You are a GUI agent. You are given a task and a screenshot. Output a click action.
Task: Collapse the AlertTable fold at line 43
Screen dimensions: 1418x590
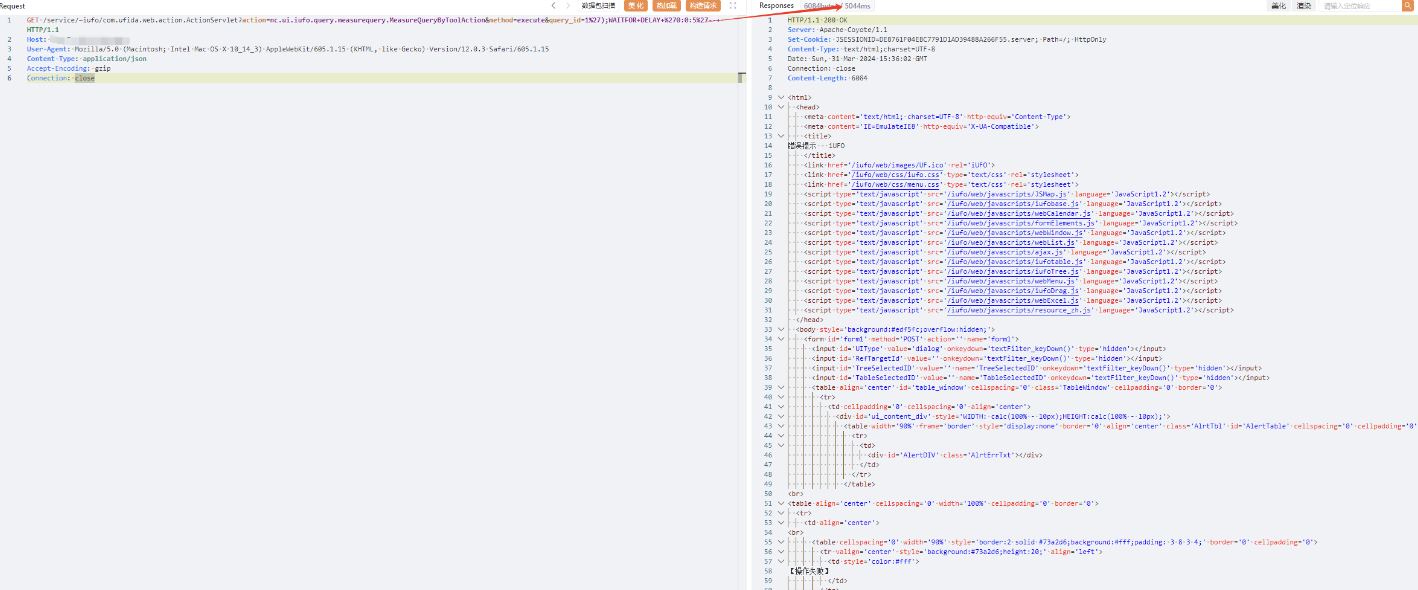782,426
